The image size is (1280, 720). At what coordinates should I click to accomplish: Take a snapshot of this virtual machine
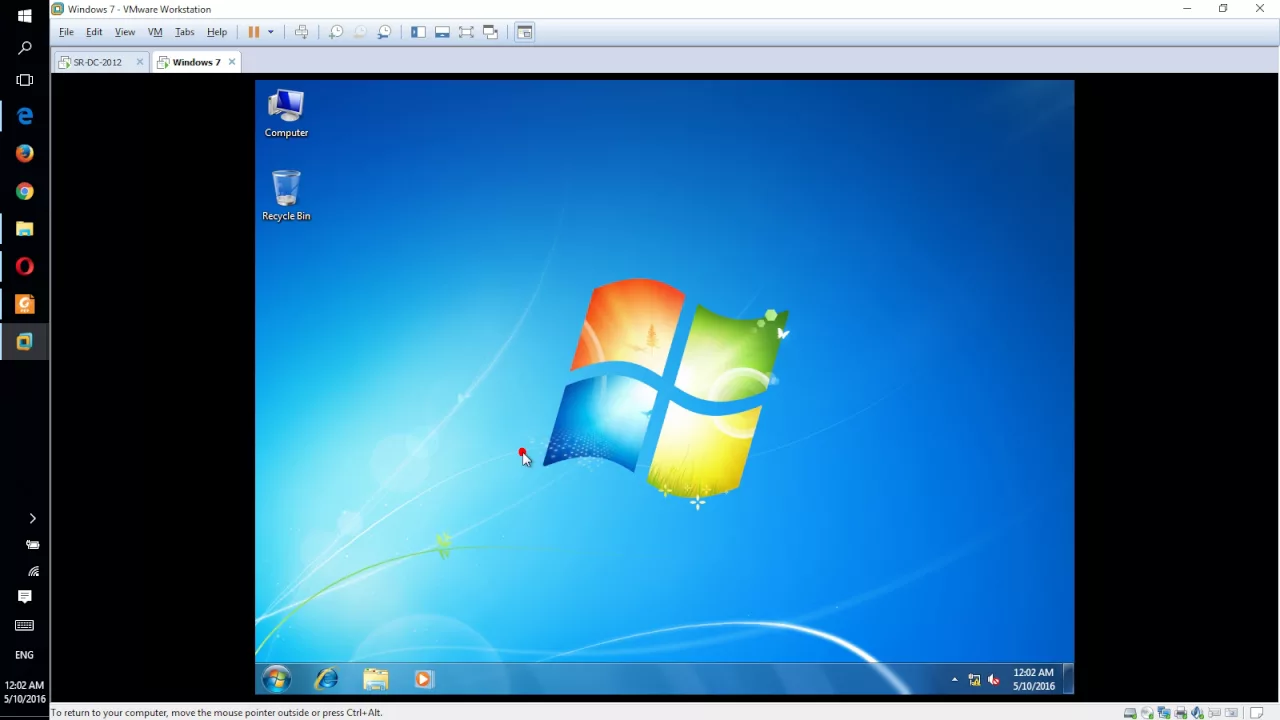336,32
